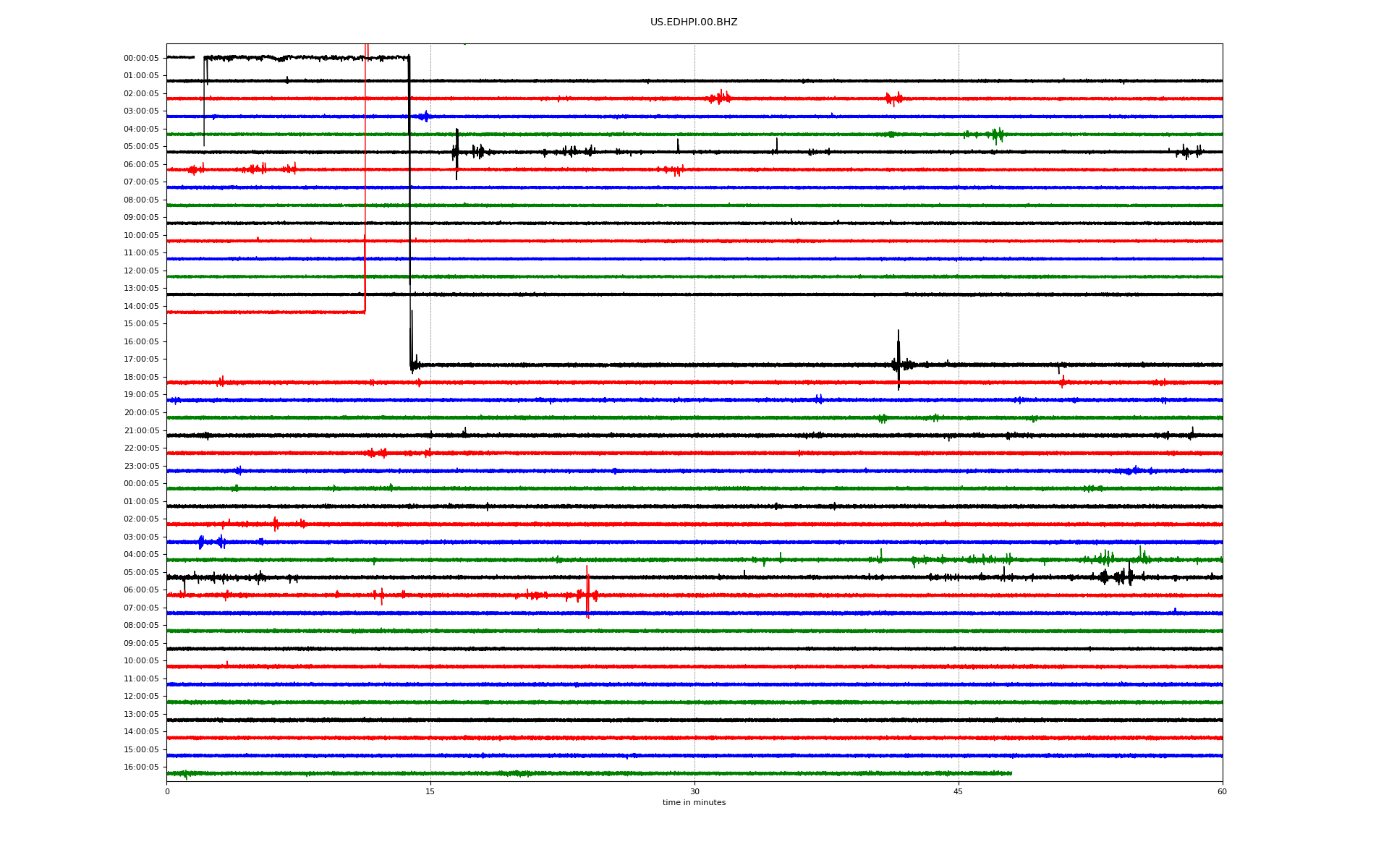The width and height of the screenshot is (1389, 868).
Task: Click the 00:00:05 label beside the green trace
Action: tap(141, 484)
